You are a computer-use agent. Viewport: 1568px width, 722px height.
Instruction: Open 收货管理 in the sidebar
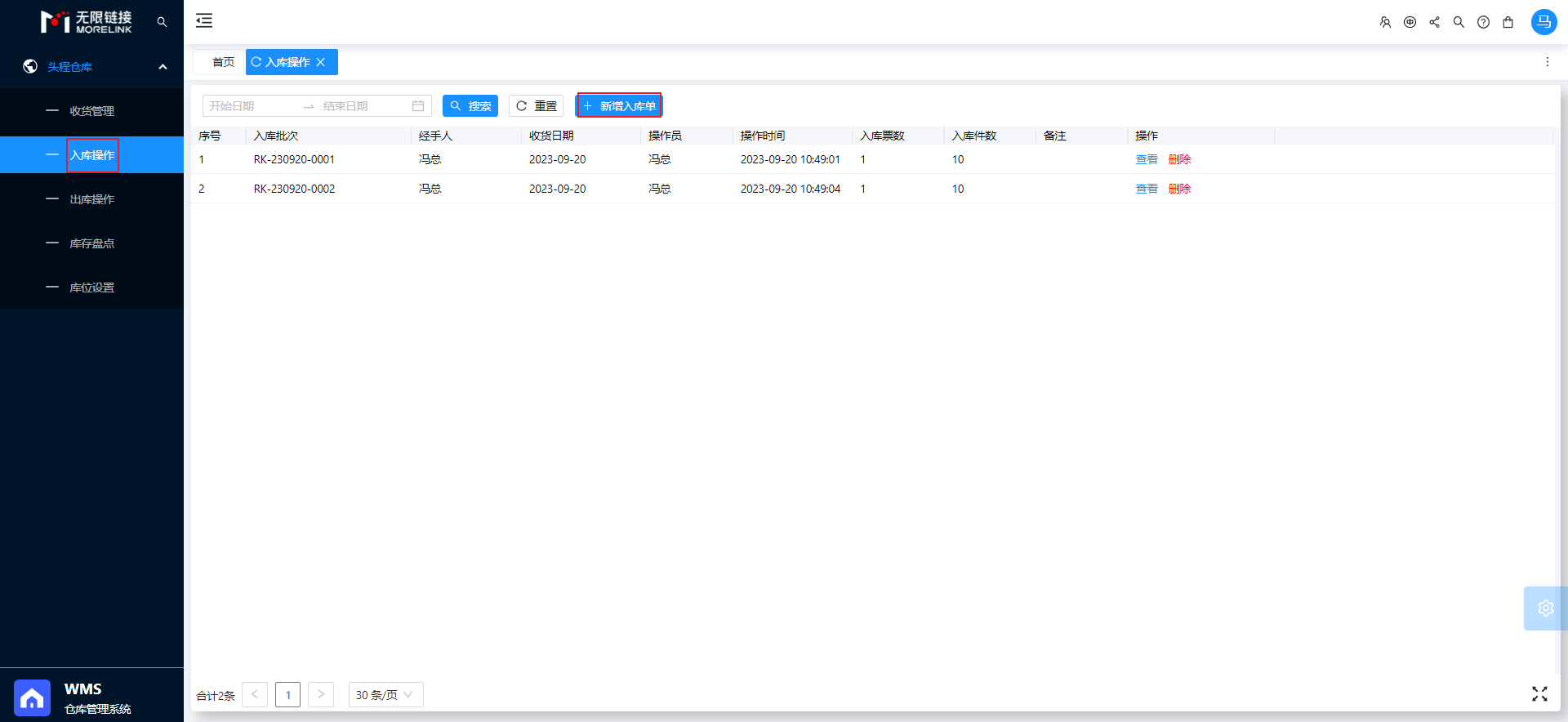pos(91,111)
